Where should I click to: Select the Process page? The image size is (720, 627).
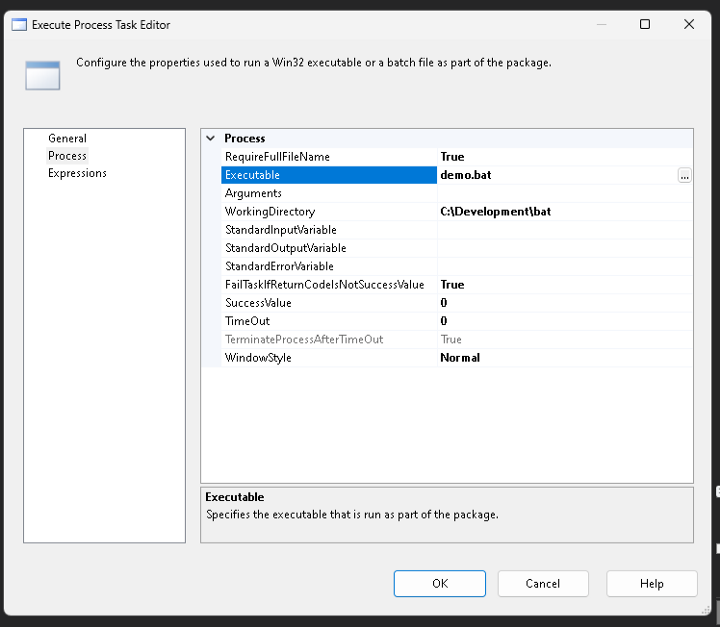coord(67,156)
